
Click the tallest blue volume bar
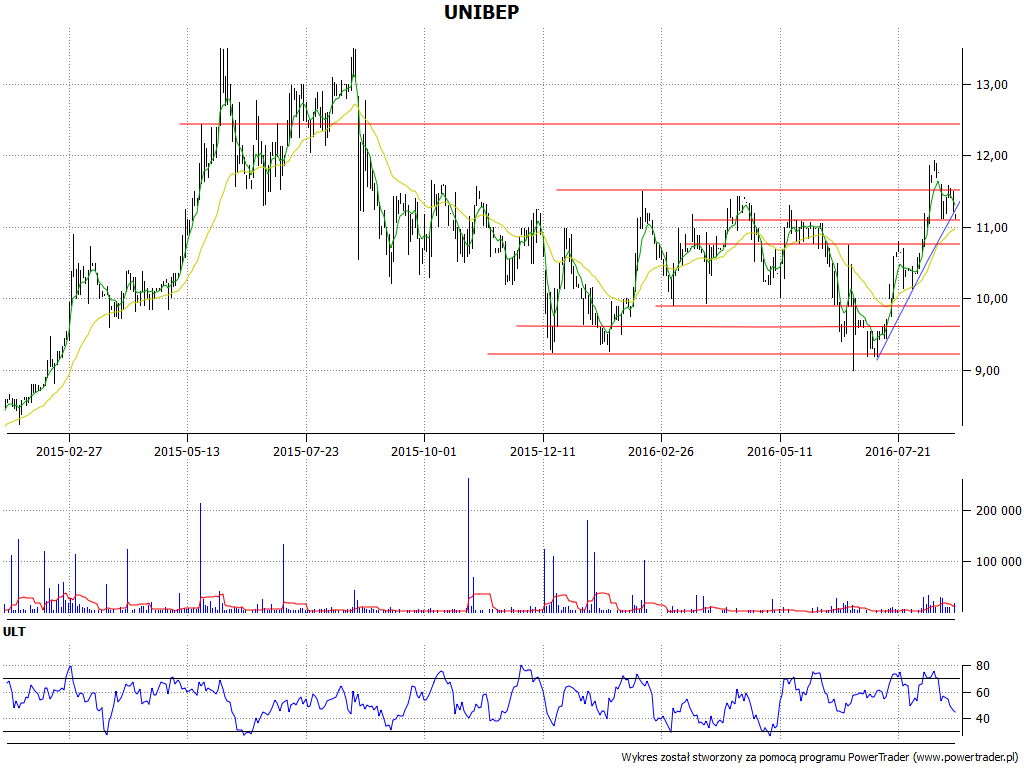click(468, 545)
